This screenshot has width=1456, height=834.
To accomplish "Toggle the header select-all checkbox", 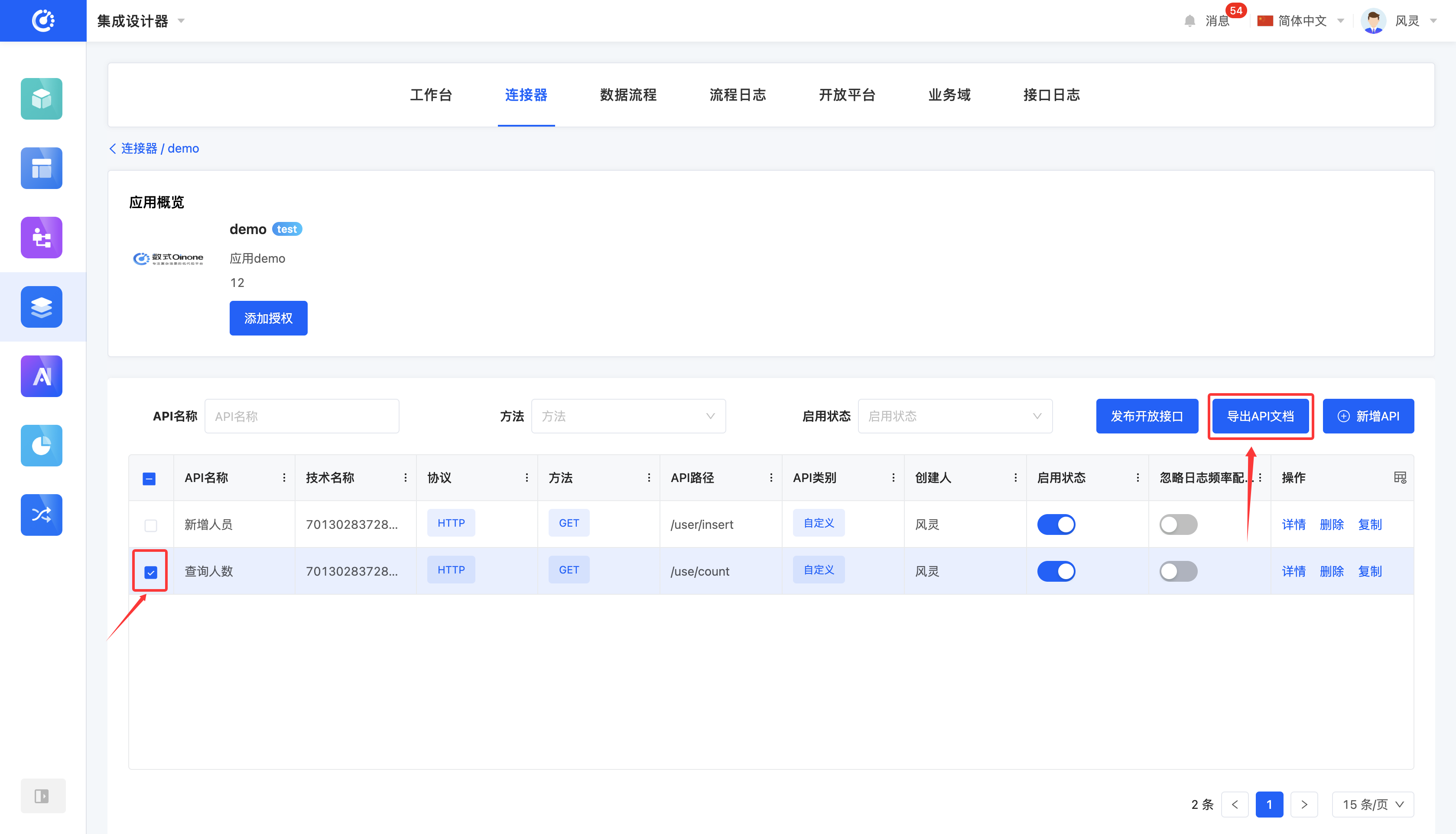I will tap(149, 478).
